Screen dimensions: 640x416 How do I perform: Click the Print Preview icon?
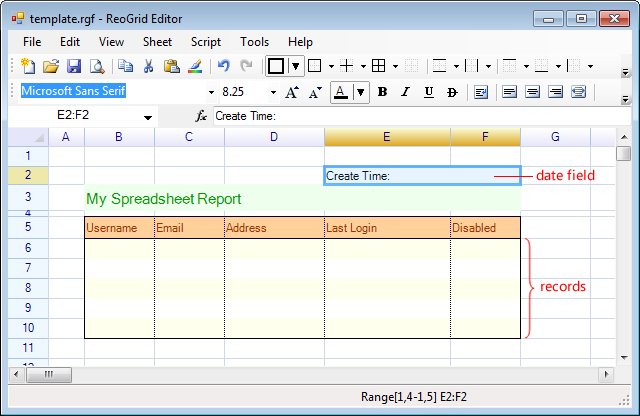pos(97,67)
